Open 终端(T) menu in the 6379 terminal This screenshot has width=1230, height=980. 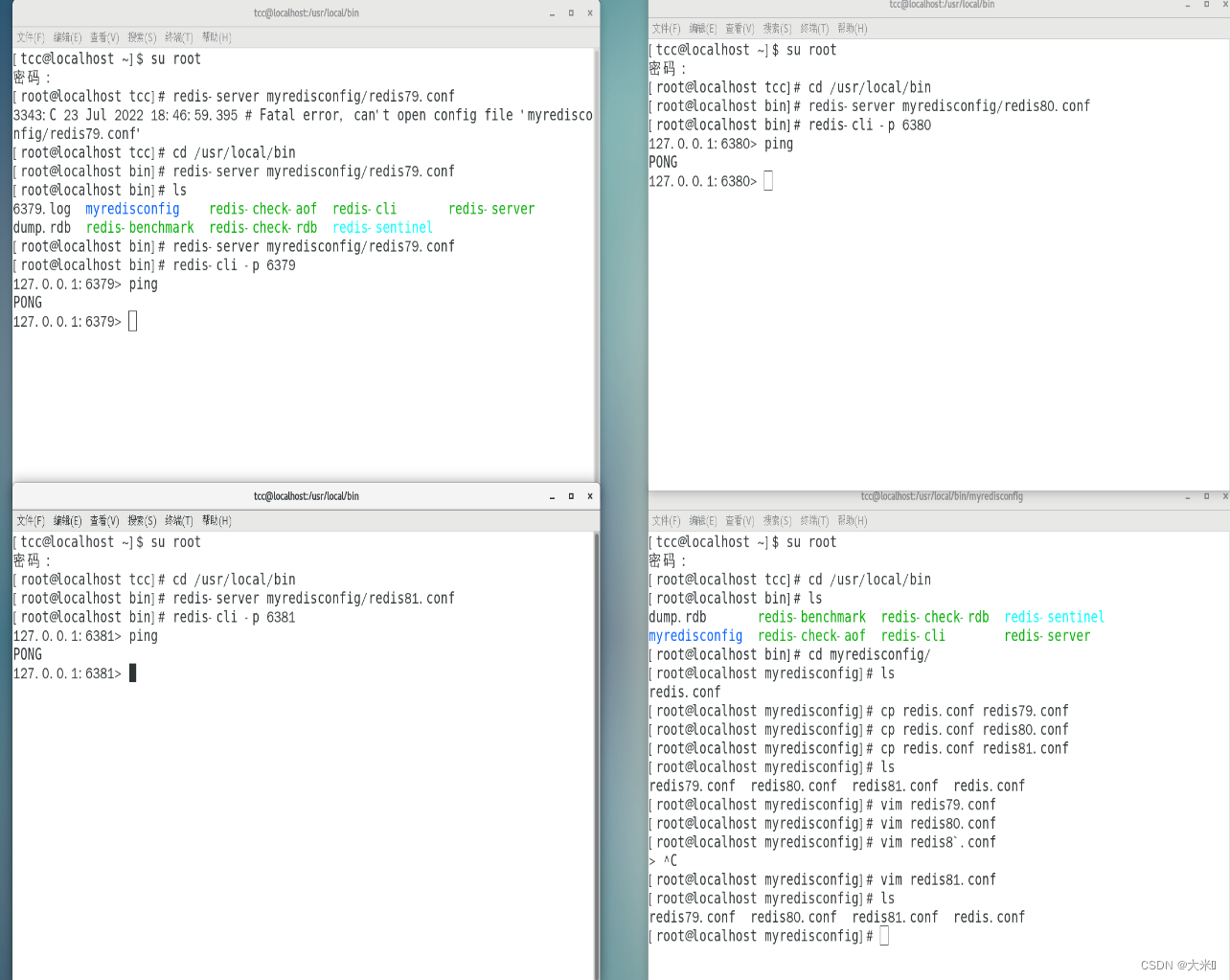pos(179,37)
